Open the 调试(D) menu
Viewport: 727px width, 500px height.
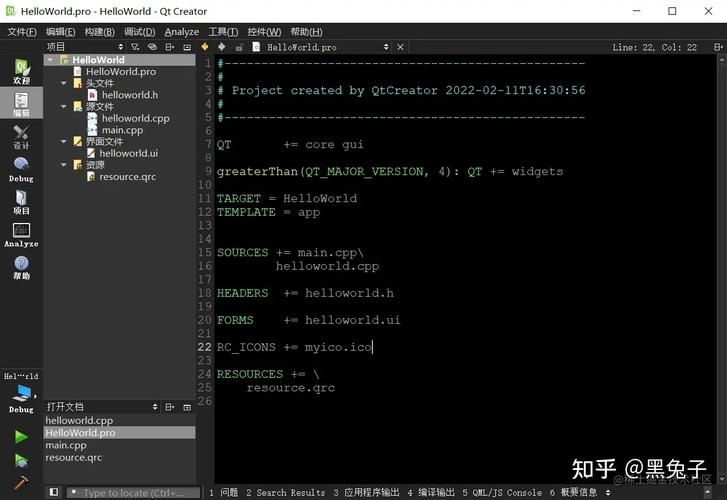[140, 32]
